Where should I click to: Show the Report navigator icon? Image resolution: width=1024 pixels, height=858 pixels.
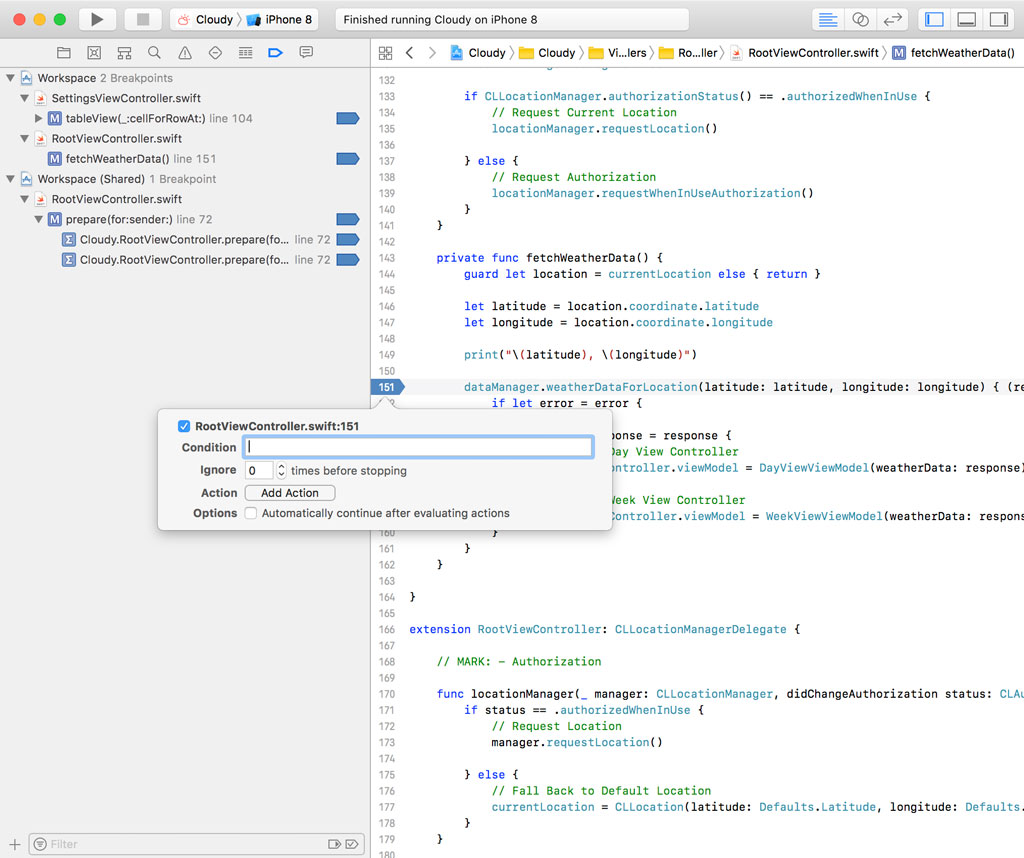[306, 52]
